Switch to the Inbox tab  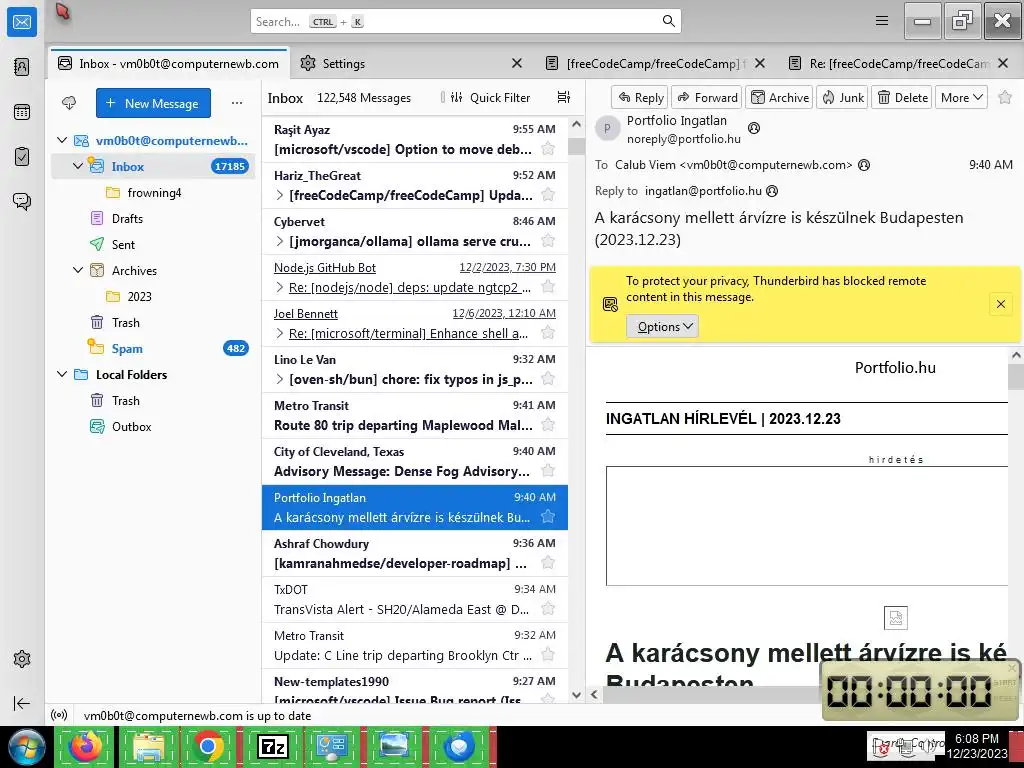point(168,63)
